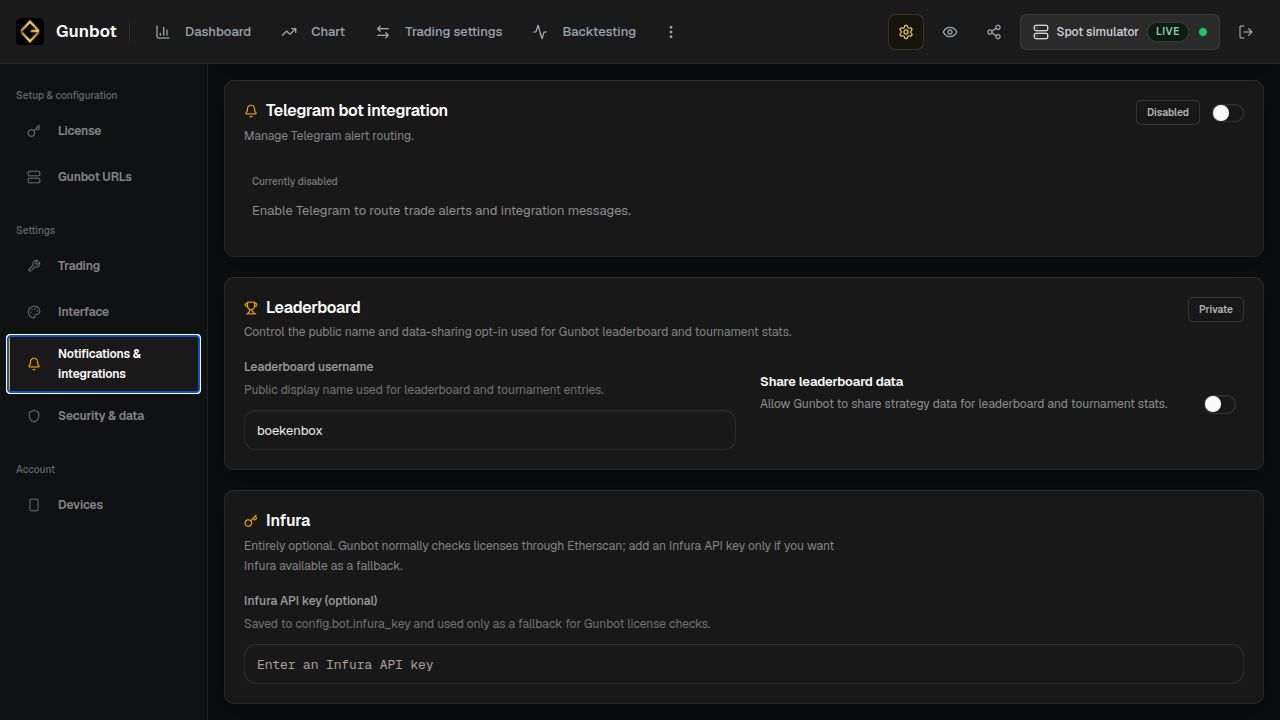Screen dimensions: 1280x720
Task: Open the three-dot more menu
Action: click(x=671, y=32)
